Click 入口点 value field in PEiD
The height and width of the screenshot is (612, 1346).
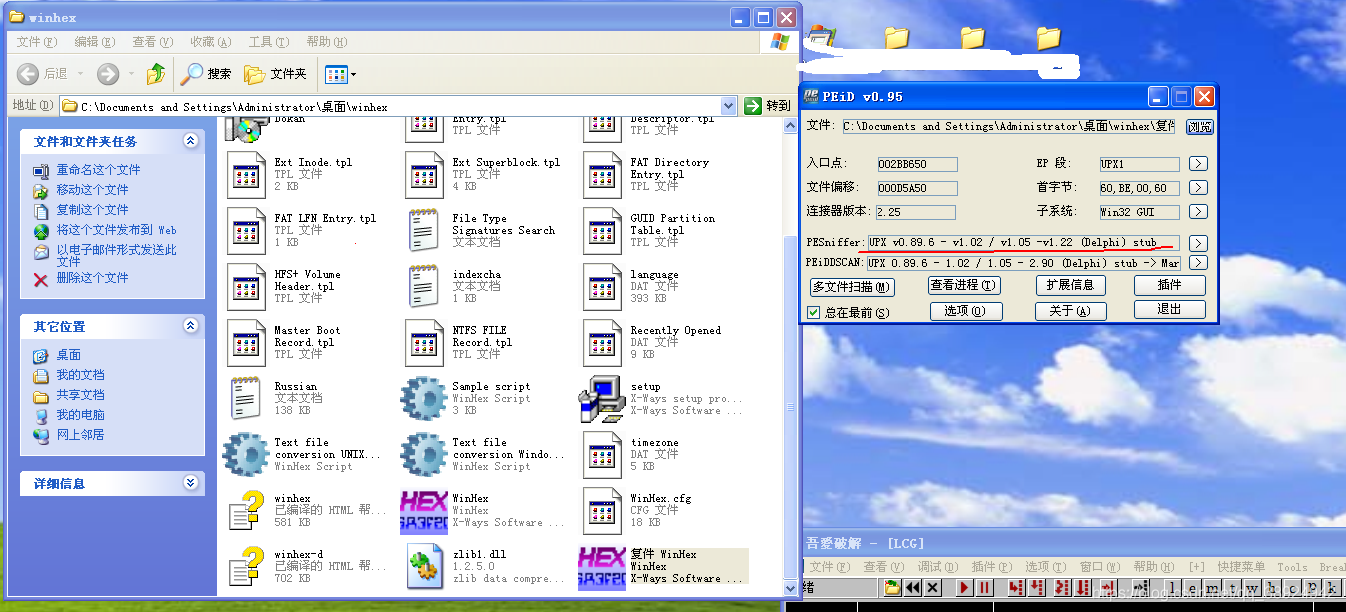pyautogui.click(x=916, y=164)
